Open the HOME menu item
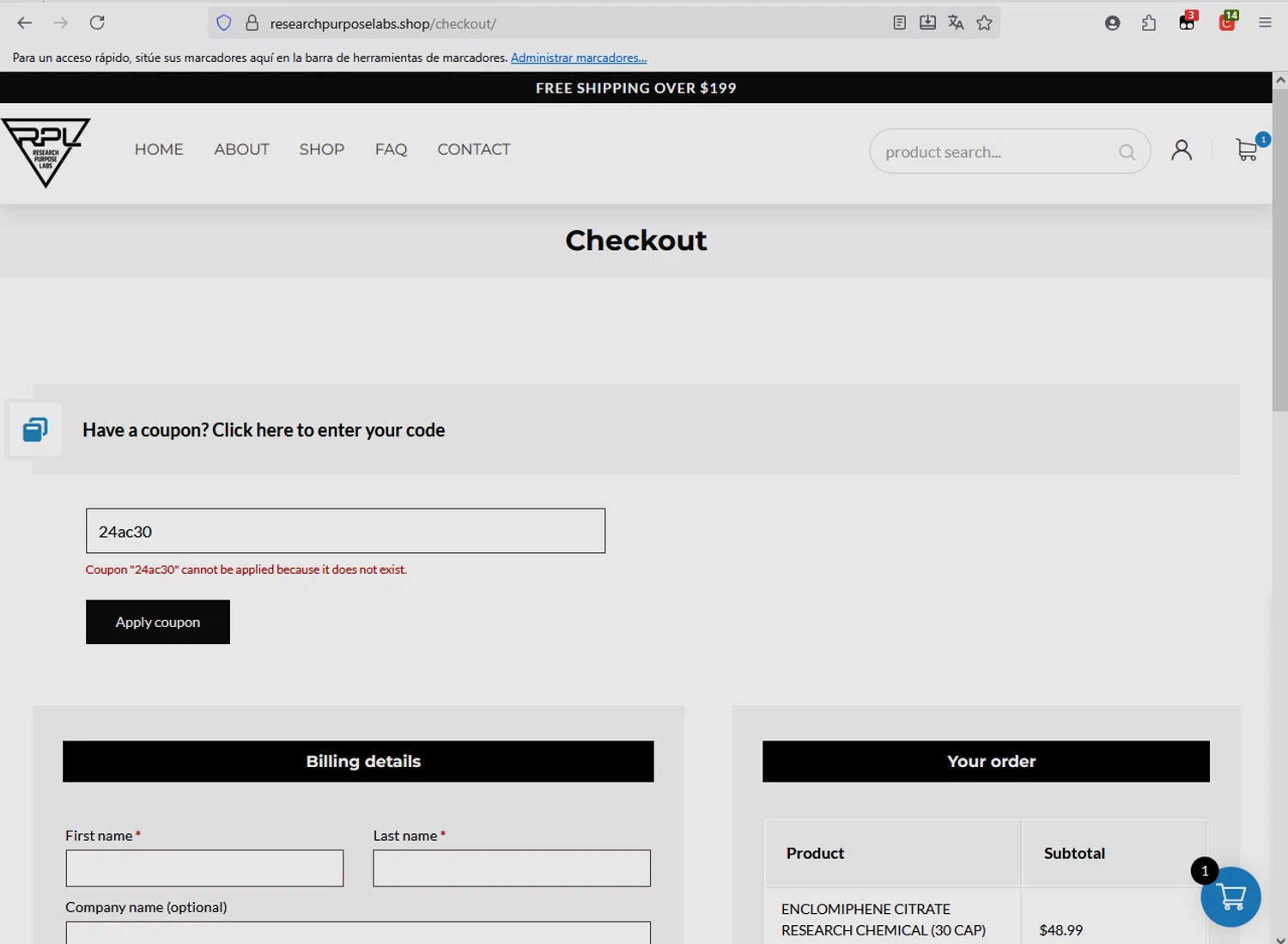The image size is (1288, 944). tap(159, 149)
